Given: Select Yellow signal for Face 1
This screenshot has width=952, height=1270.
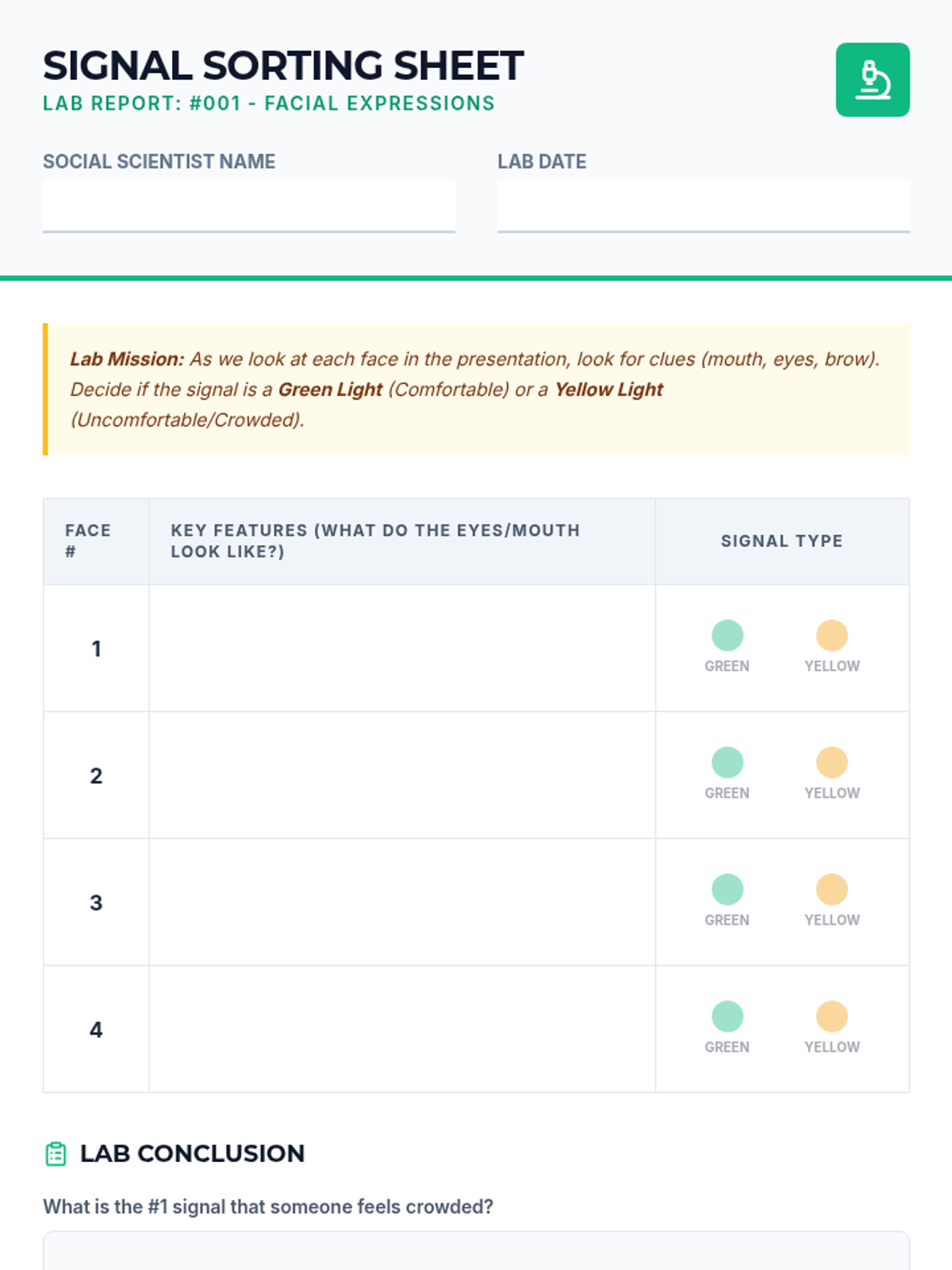Looking at the screenshot, I should click(x=831, y=636).
